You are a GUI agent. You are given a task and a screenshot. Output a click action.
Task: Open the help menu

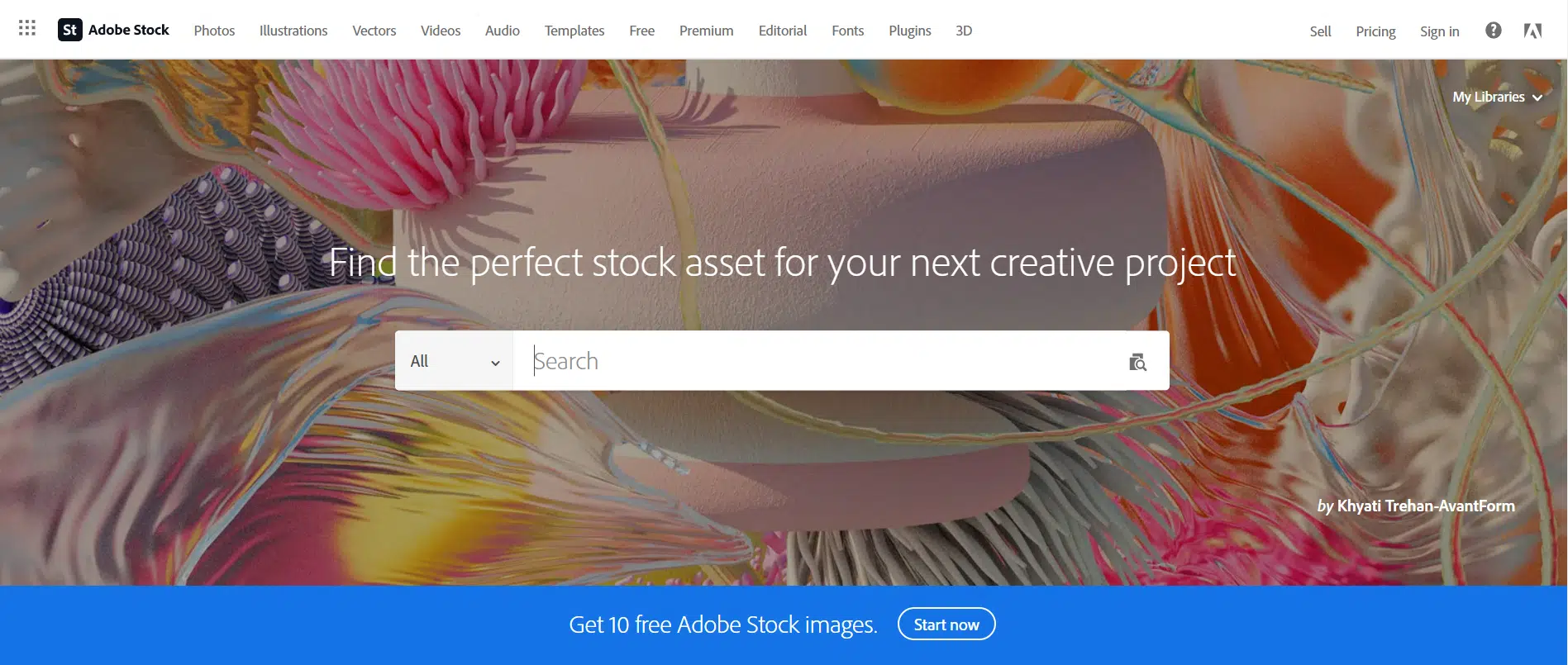pos(1493,30)
